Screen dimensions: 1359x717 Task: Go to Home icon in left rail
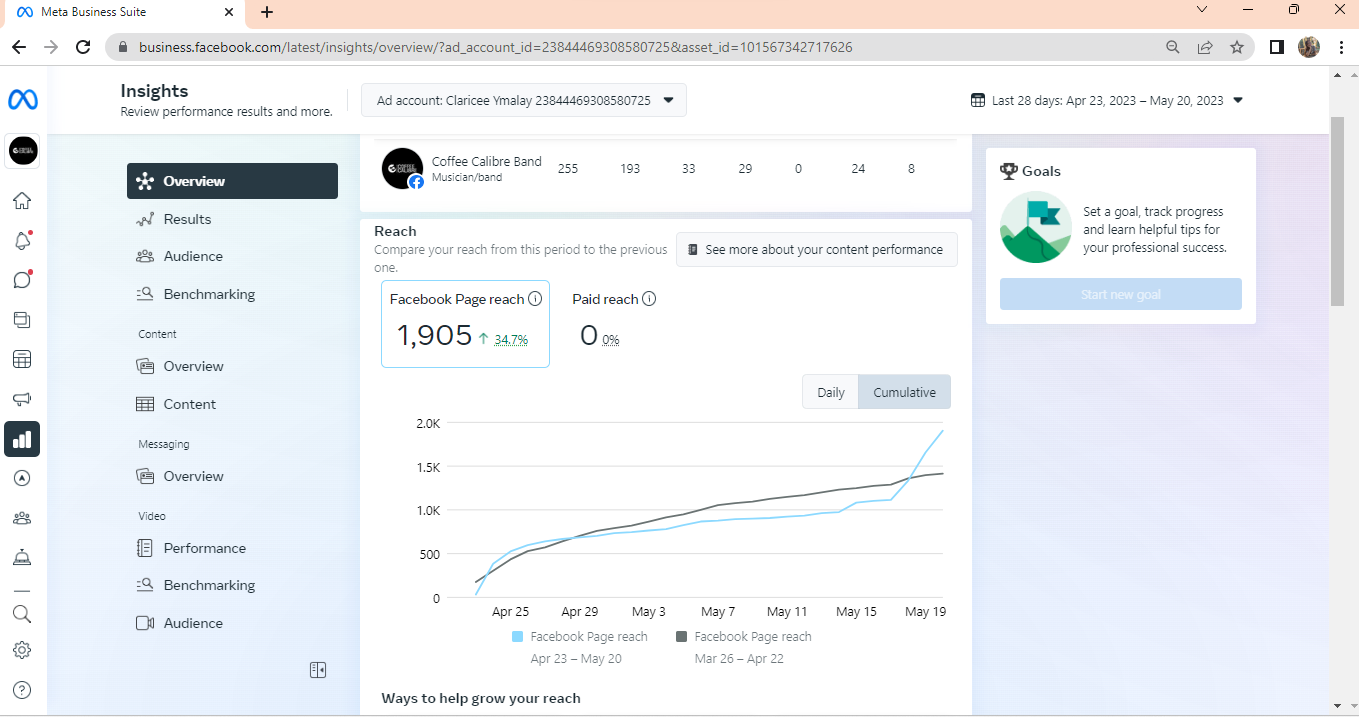click(22, 200)
